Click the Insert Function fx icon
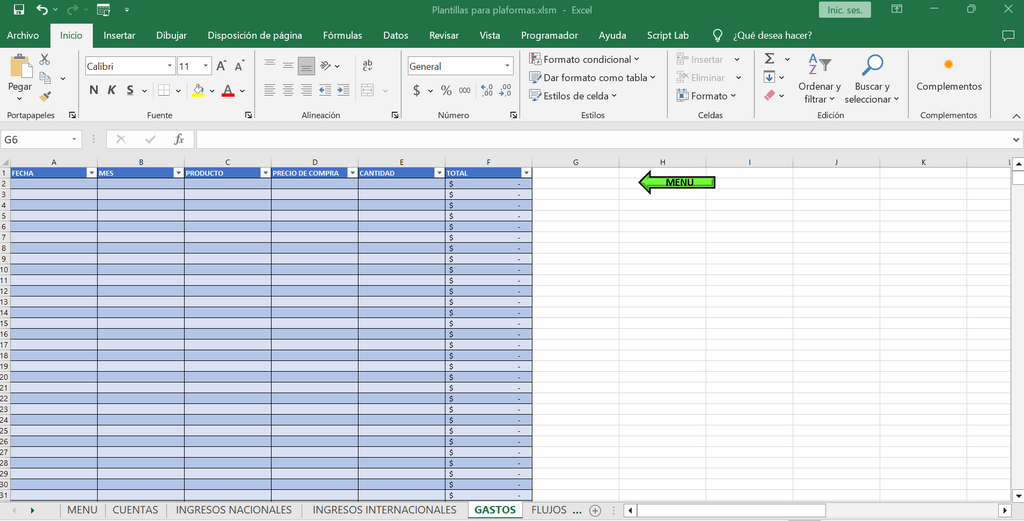Viewport: 1024px width, 521px height. 179,139
